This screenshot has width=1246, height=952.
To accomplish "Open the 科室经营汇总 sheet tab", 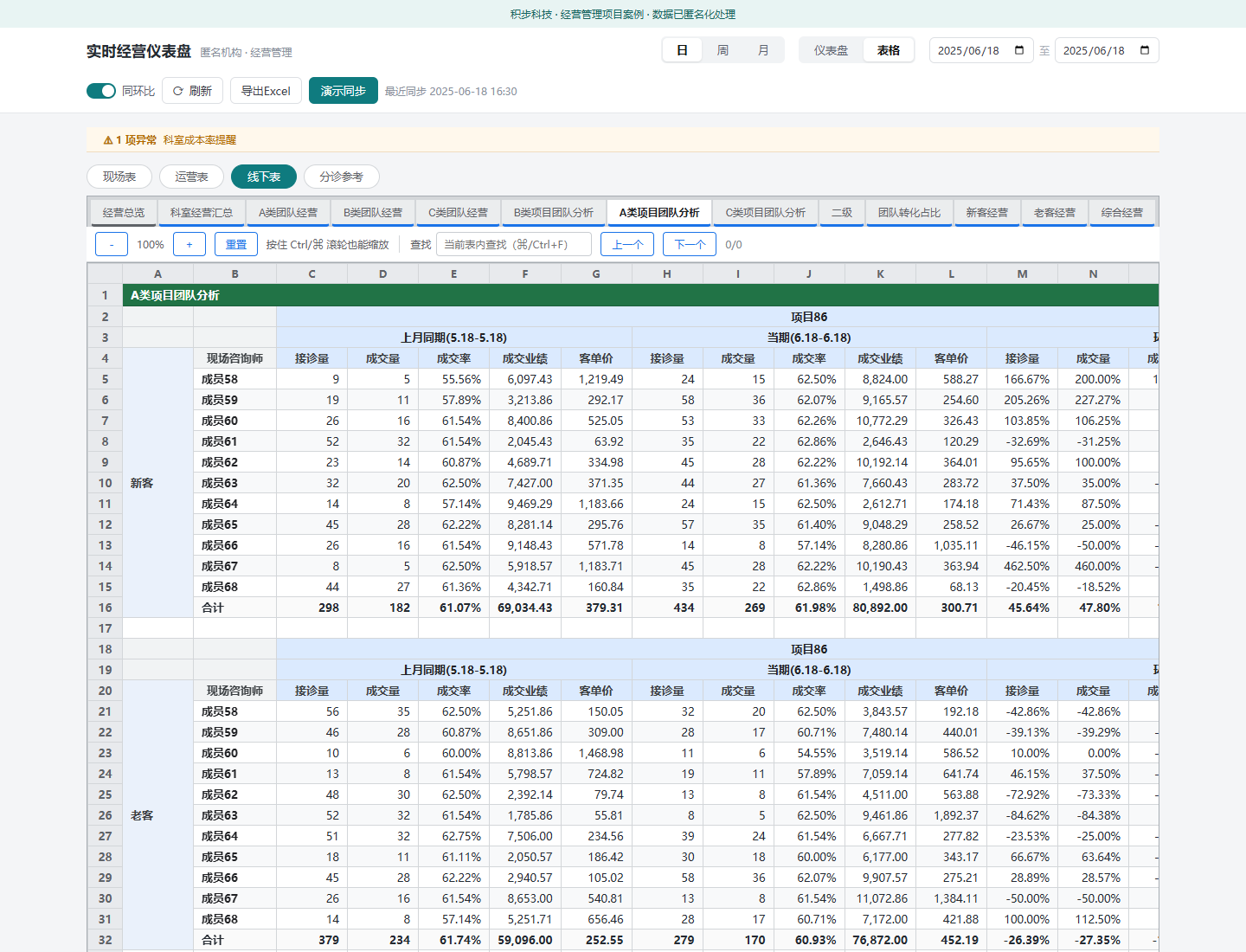I will click(202, 213).
